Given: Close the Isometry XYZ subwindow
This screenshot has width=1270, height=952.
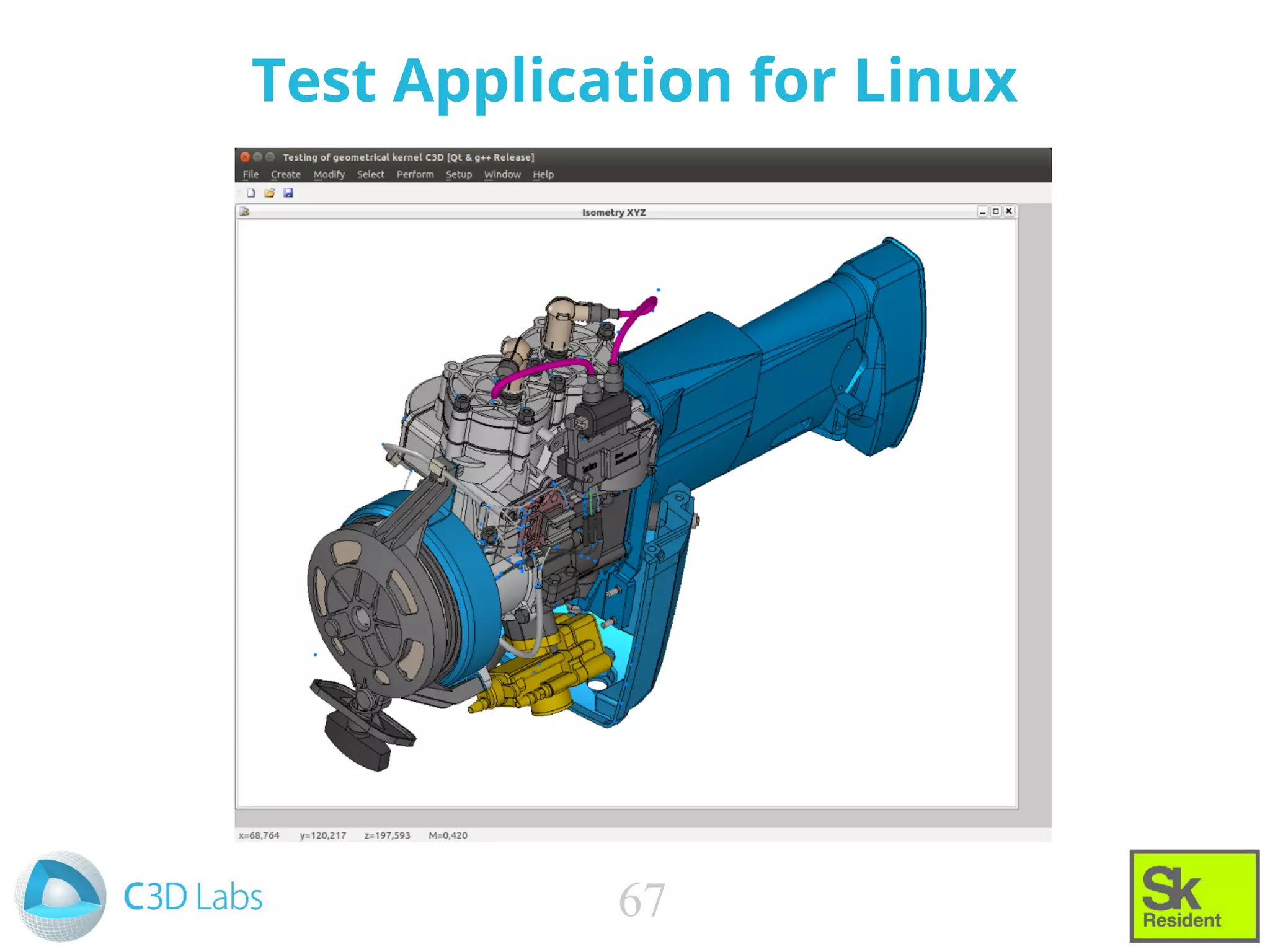Looking at the screenshot, I should (1009, 212).
